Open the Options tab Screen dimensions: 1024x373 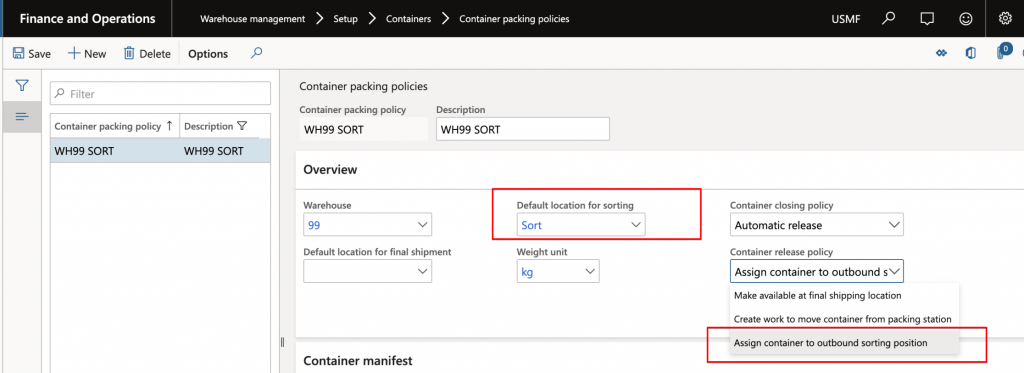(x=208, y=54)
